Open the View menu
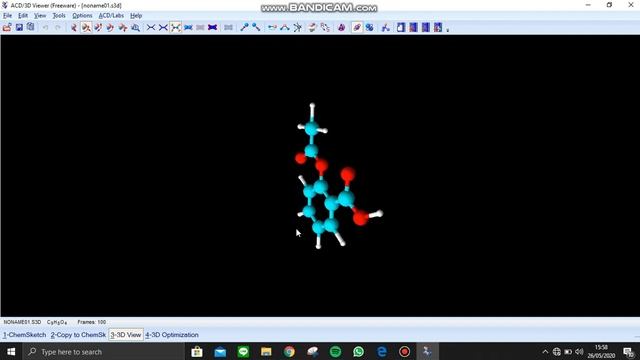 (x=40, y=16)
